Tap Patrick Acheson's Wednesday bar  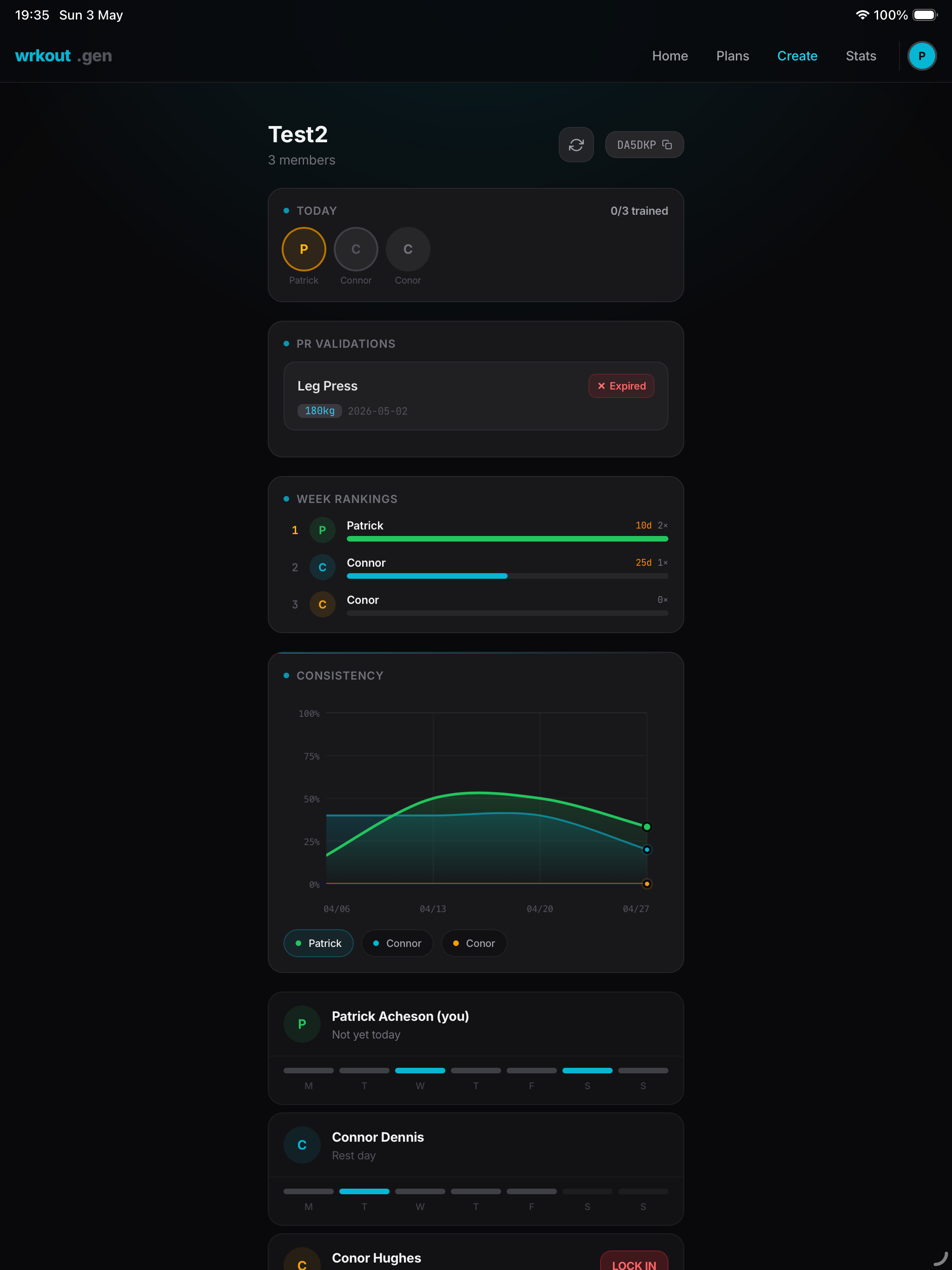[x=420, y=1071]
